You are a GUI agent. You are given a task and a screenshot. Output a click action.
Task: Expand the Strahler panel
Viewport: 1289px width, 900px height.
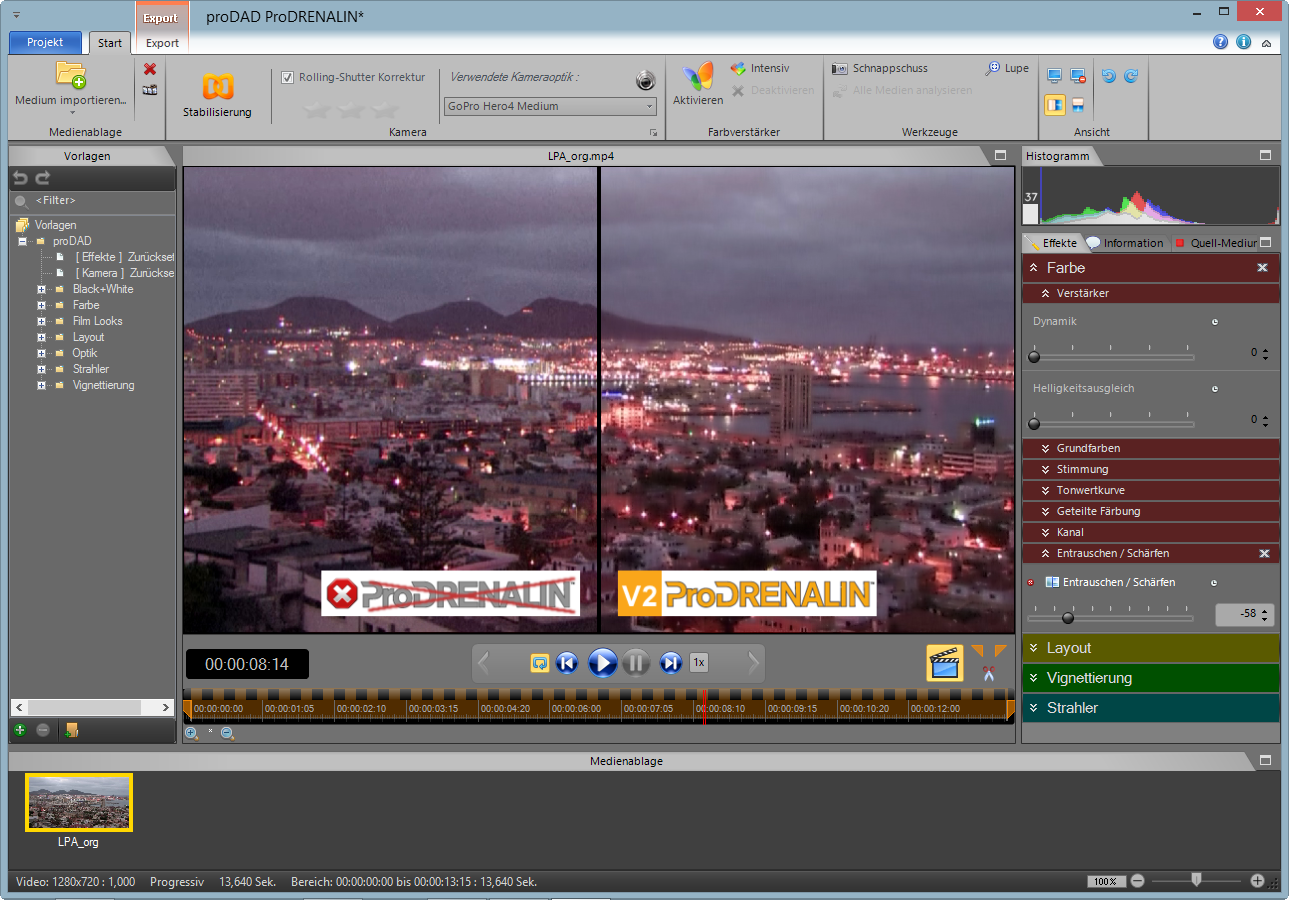click(1150, 708)
